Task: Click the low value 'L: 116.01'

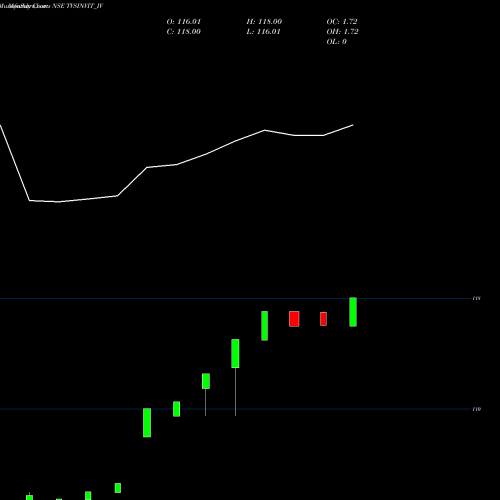Action: [264, 32]
